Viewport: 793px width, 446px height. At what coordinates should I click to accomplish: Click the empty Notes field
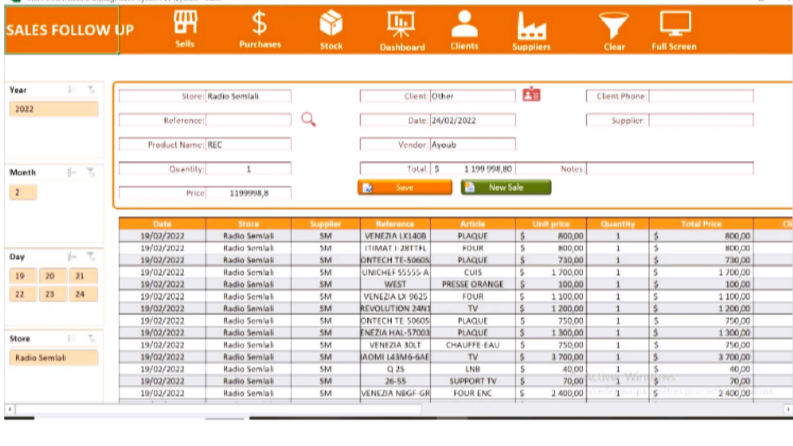[670, 169]
